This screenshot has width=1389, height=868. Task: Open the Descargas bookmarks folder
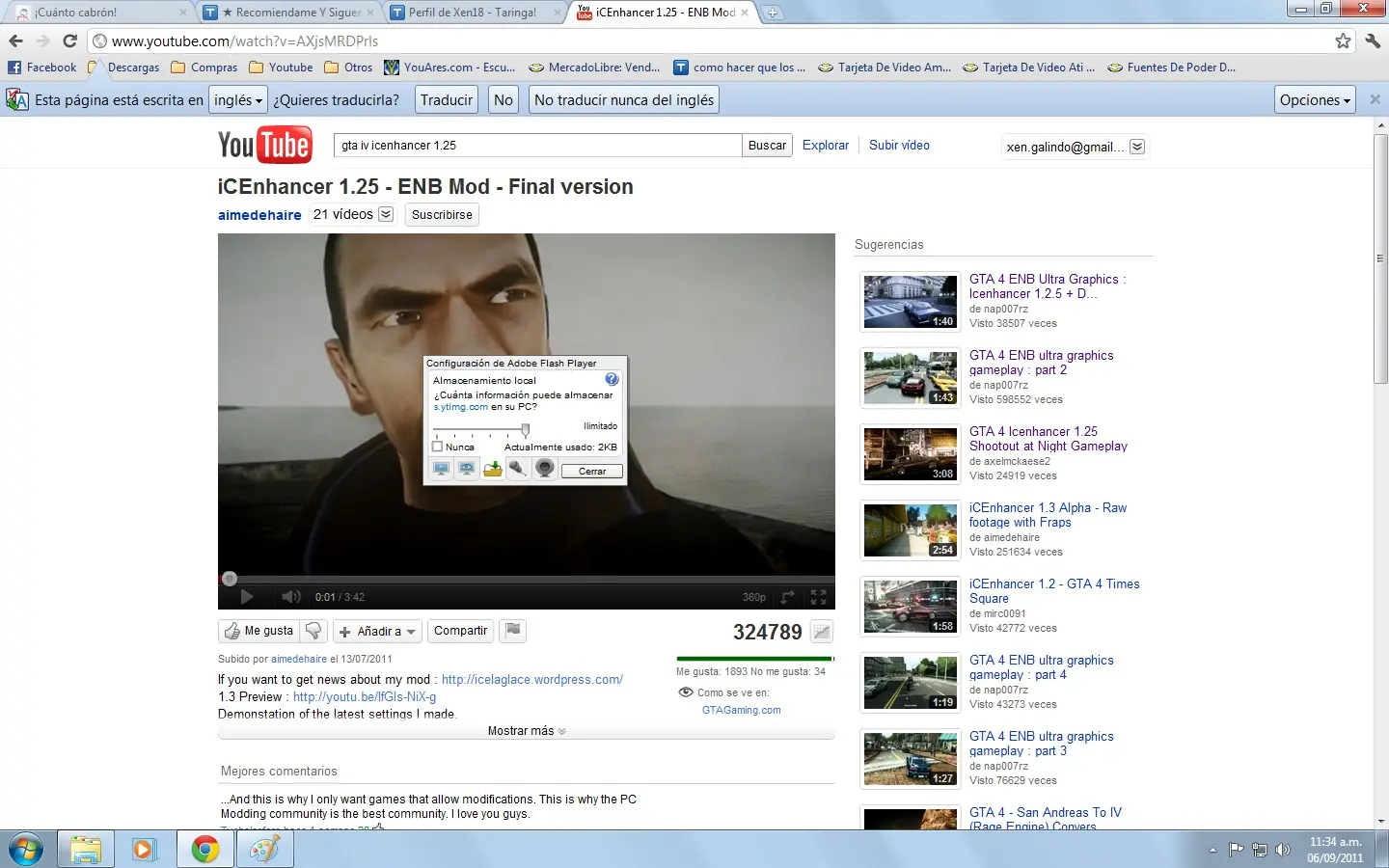[124, 68]
